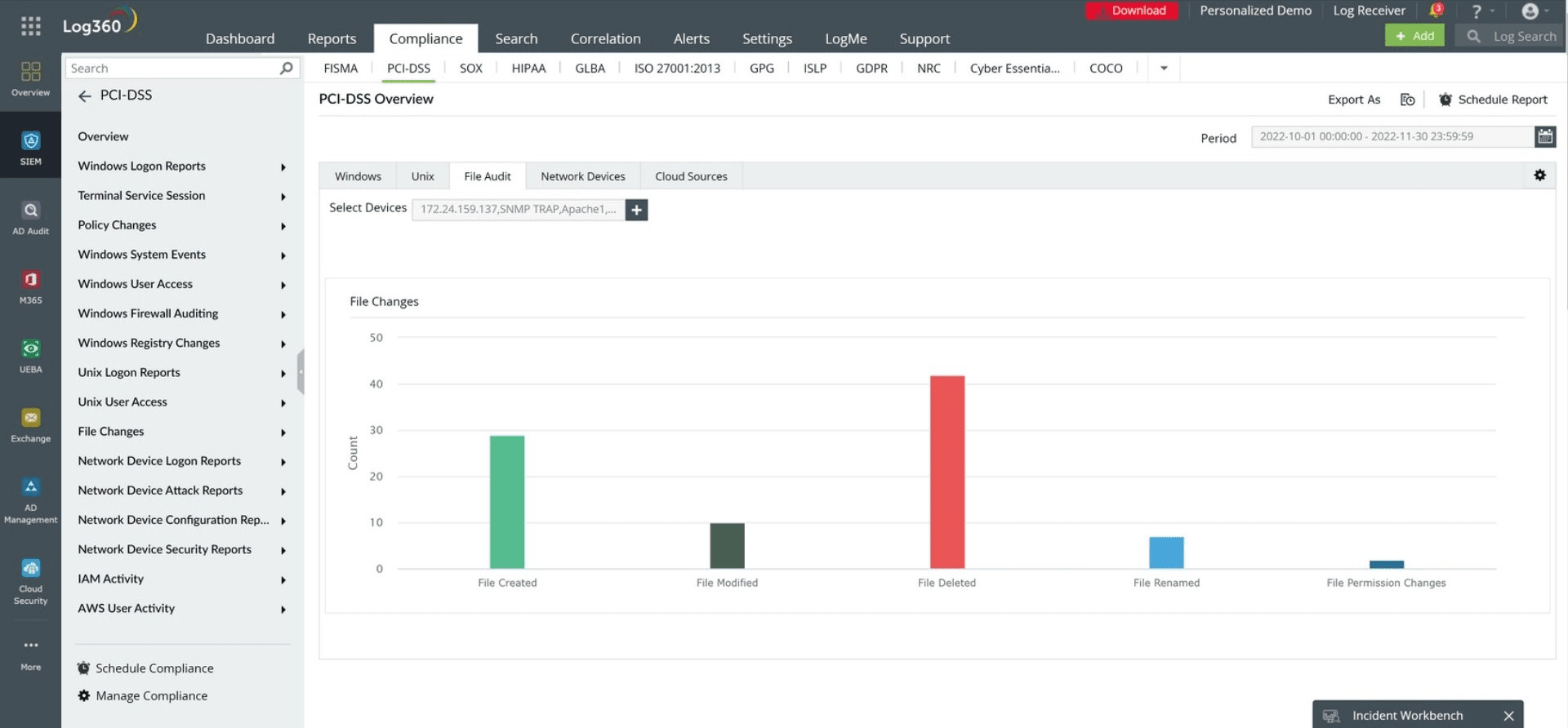Open AWS User Activity reports item
Screen dimensions: 1568x728
tap(127, 609)
